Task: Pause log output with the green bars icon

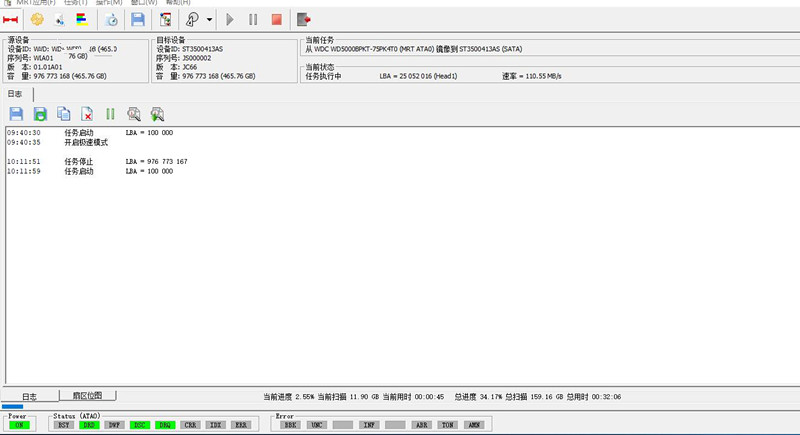Action: click(x=110, y=114)
